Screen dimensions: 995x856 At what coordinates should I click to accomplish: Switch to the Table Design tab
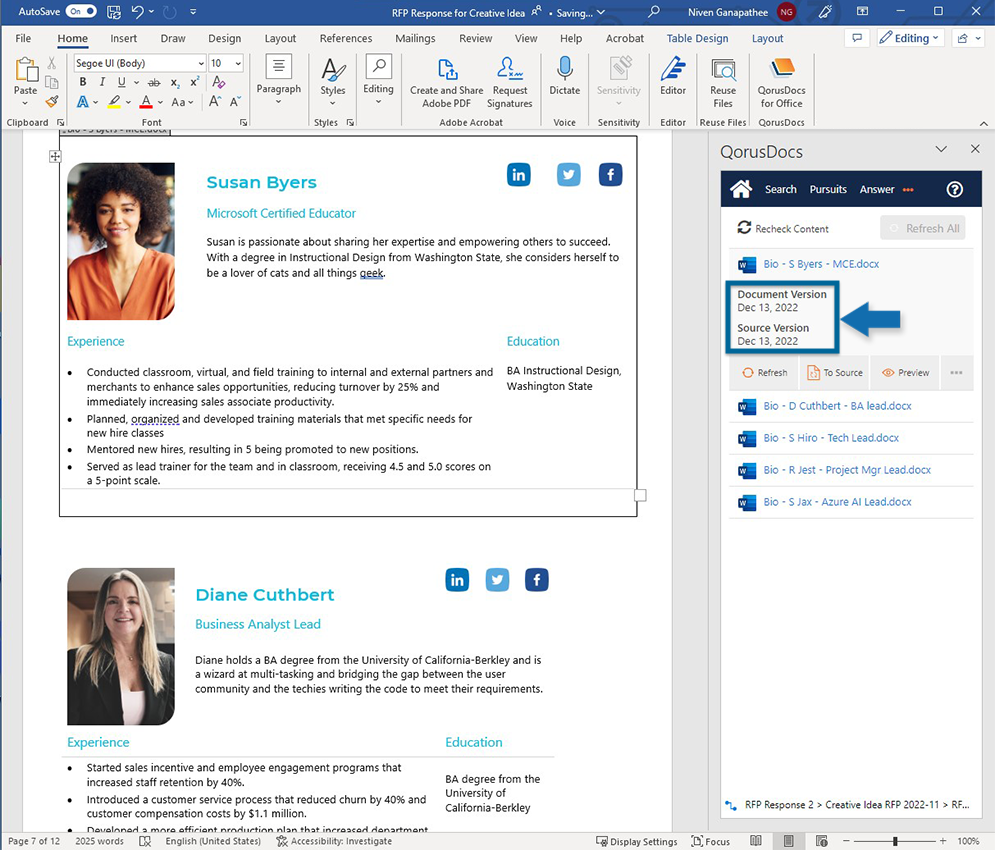tap(697, 38)
